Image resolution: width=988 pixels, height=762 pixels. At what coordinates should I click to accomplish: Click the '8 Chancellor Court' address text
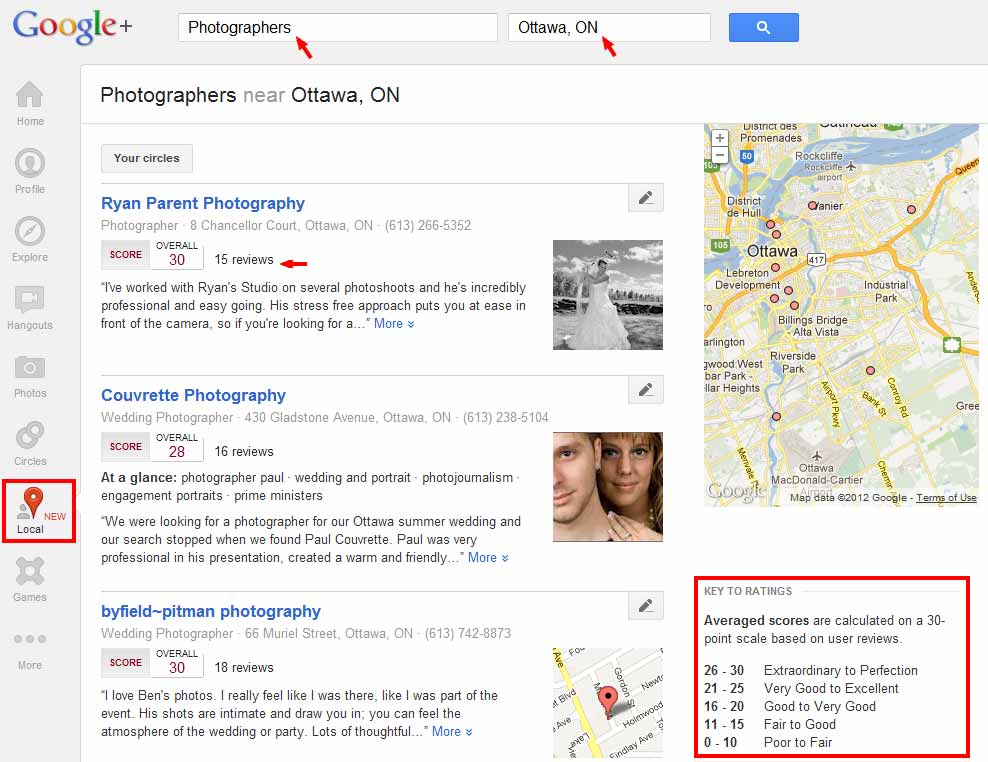pos(243,226)
